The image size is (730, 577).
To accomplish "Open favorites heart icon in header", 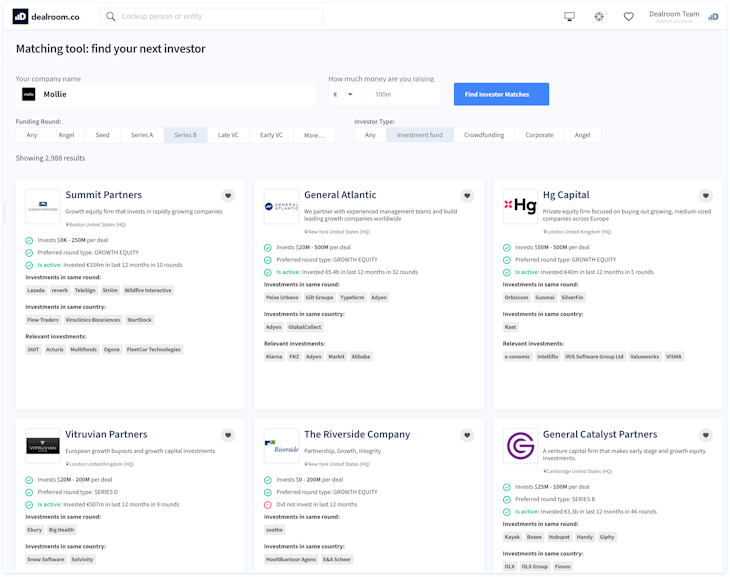I will click(629, 17).
